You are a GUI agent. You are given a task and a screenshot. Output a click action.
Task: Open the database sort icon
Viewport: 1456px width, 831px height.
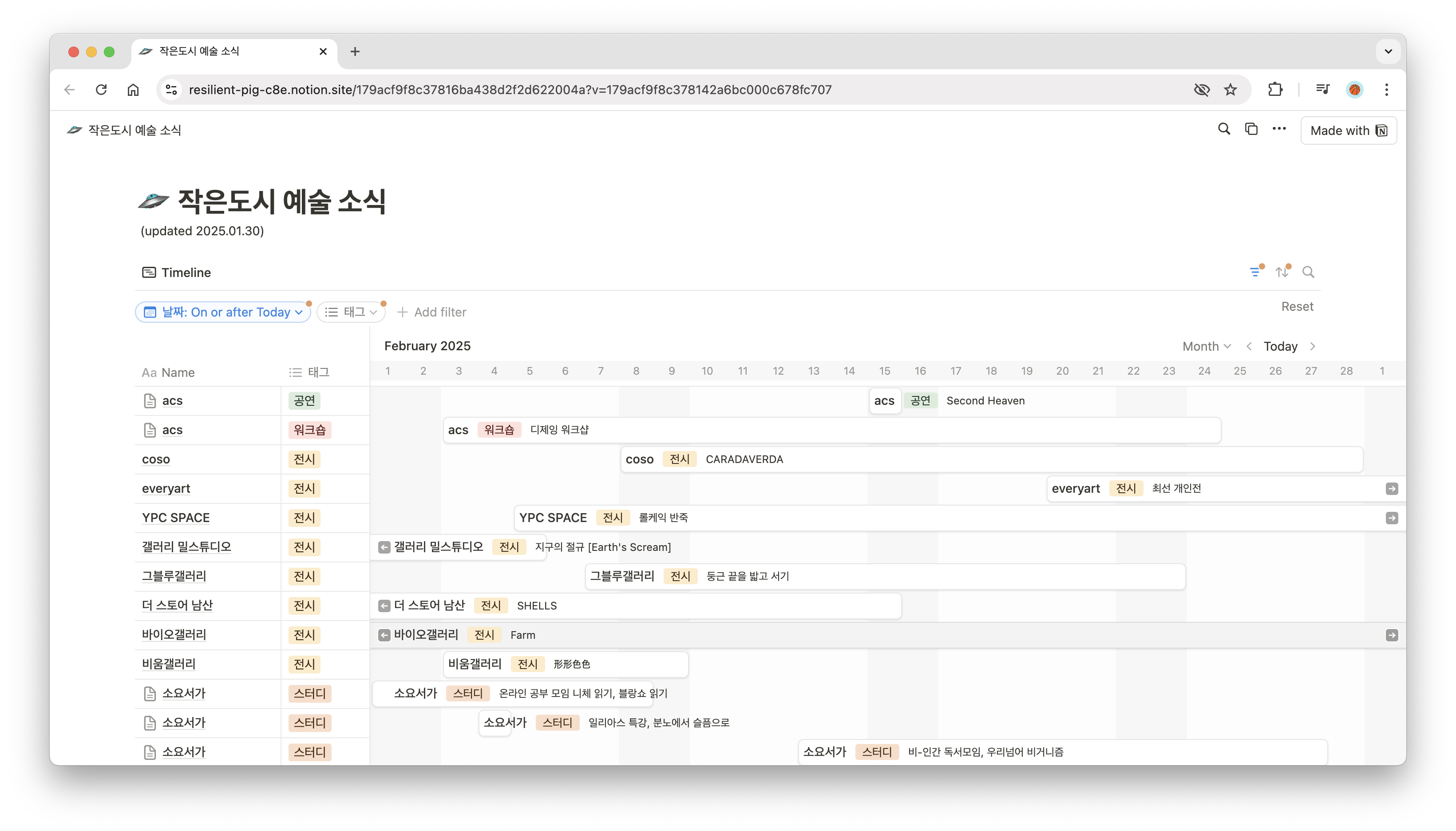pos(1282,272)
